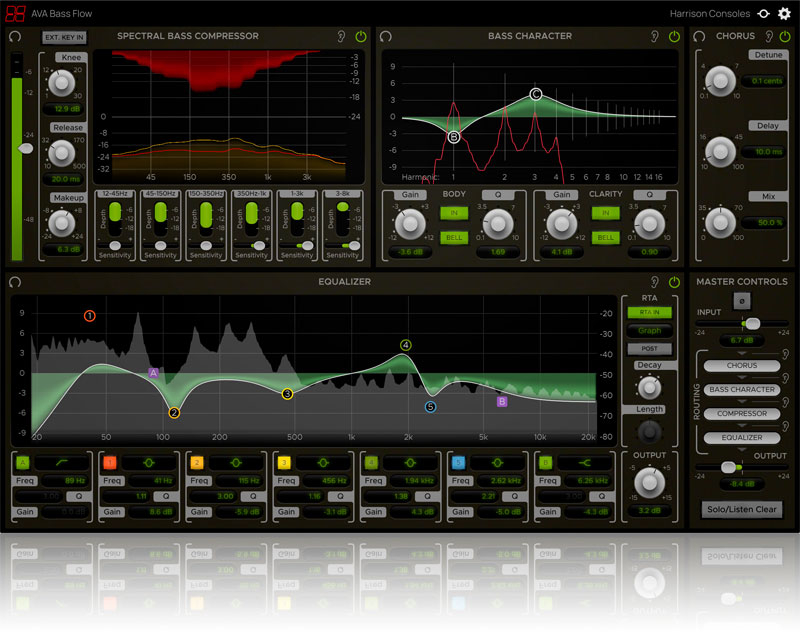The image size is (800, 633).
Task: Click the routing ear icon beside Chorus
Action: tap(785, 354)
